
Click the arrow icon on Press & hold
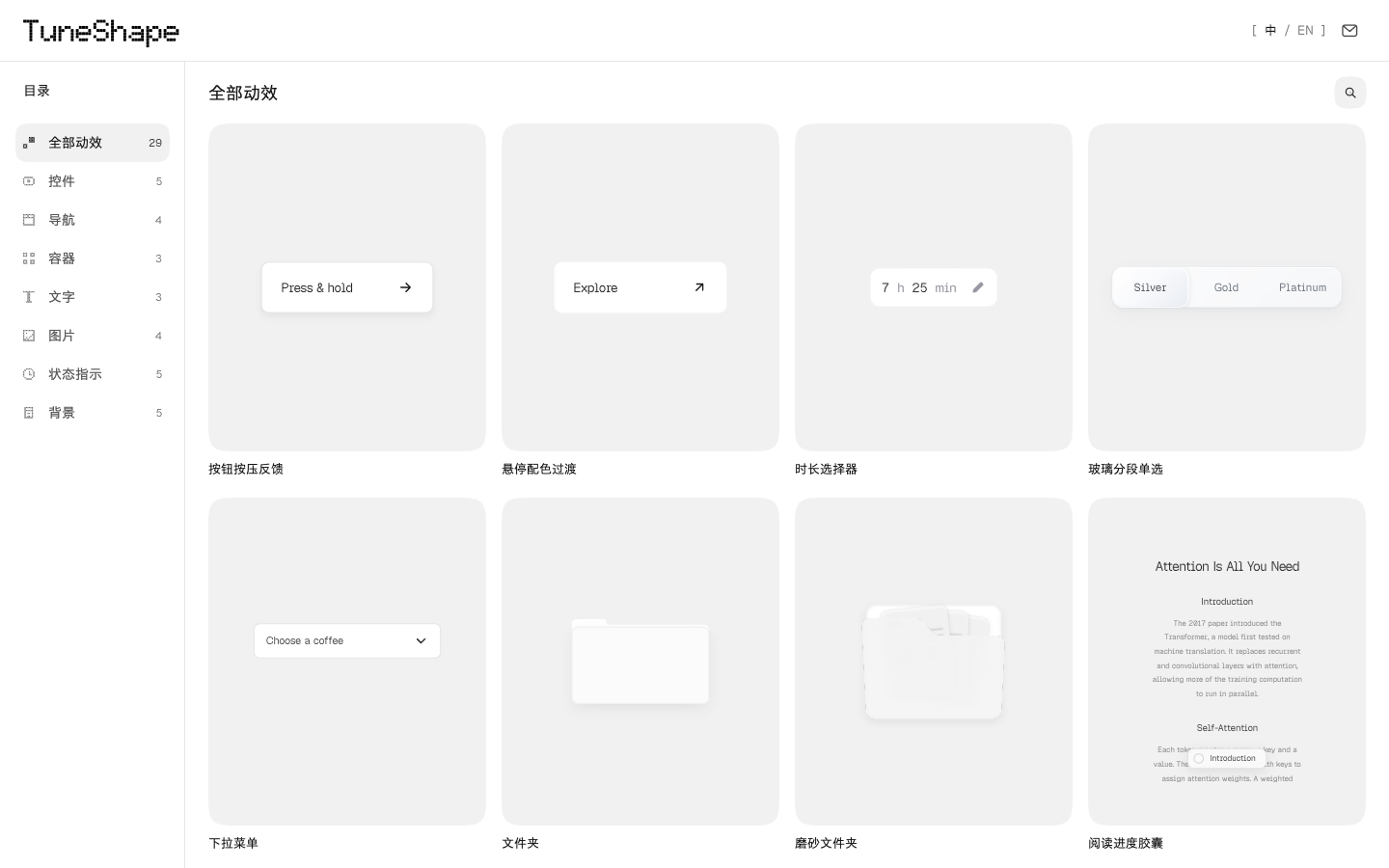pos(406,287)
